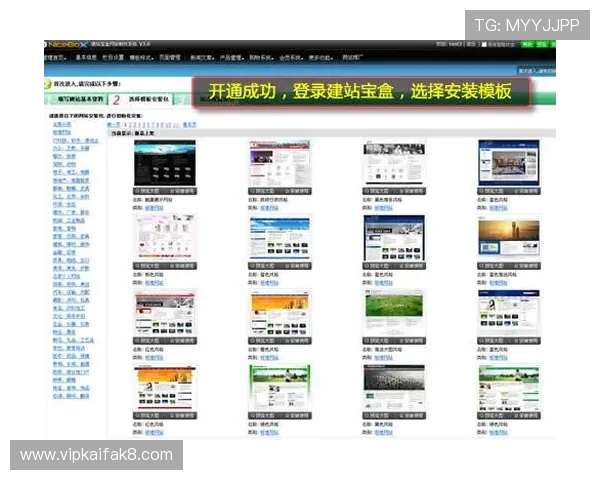The image size is (600, 480).
Task: Open the sunset-banner template thumbnail
Action: [509, 237]
